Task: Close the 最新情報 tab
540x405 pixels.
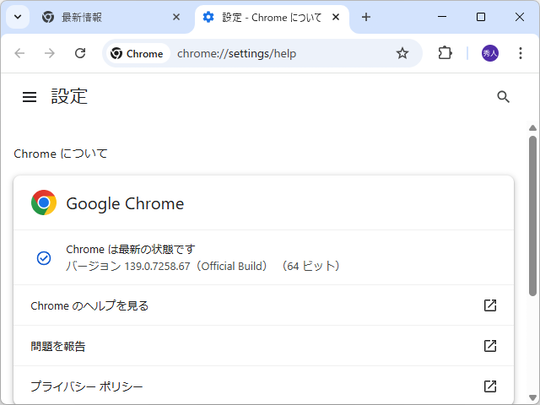Action: point(176,17)
